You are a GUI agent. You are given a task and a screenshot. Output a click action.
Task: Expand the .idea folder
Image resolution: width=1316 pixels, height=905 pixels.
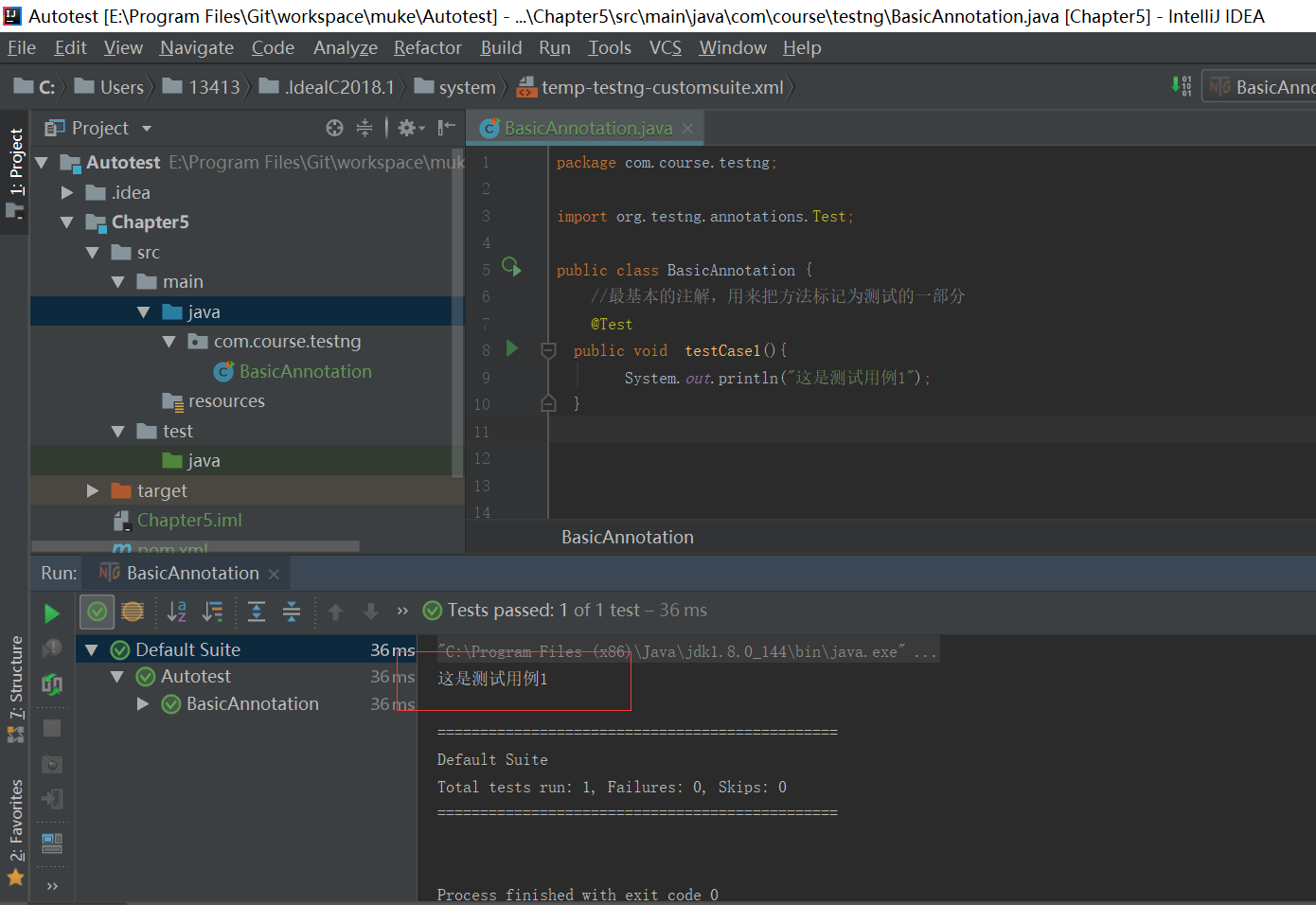point(67,192)
